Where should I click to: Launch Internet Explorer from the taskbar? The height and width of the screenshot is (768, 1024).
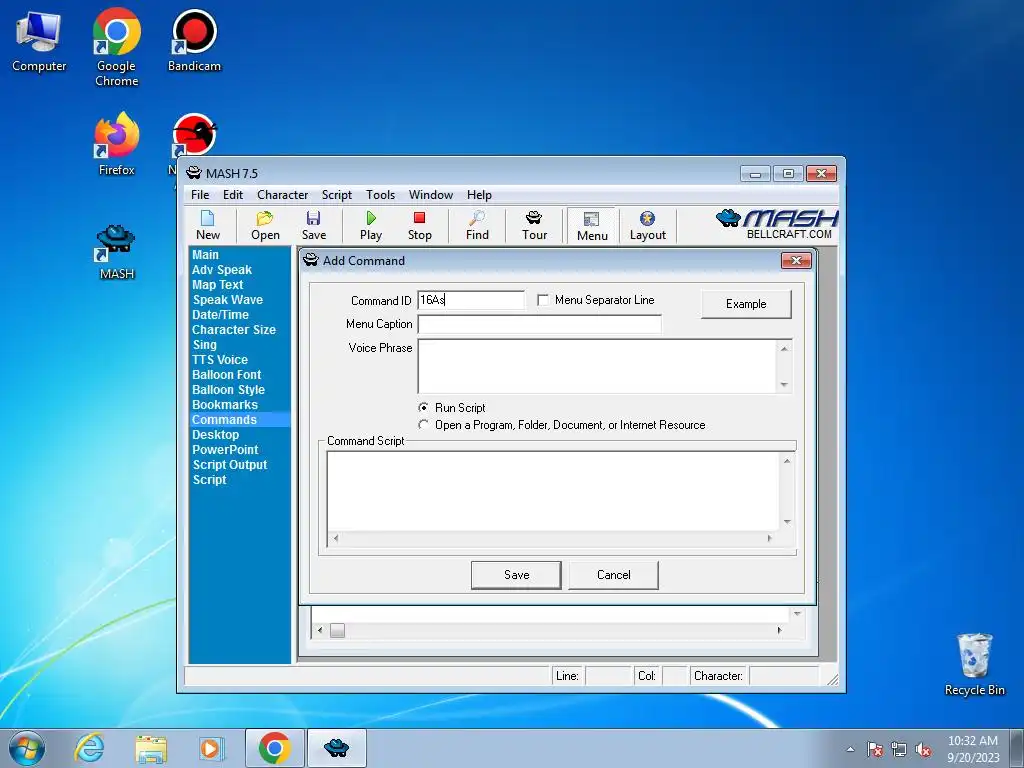[x=89, y=748]
